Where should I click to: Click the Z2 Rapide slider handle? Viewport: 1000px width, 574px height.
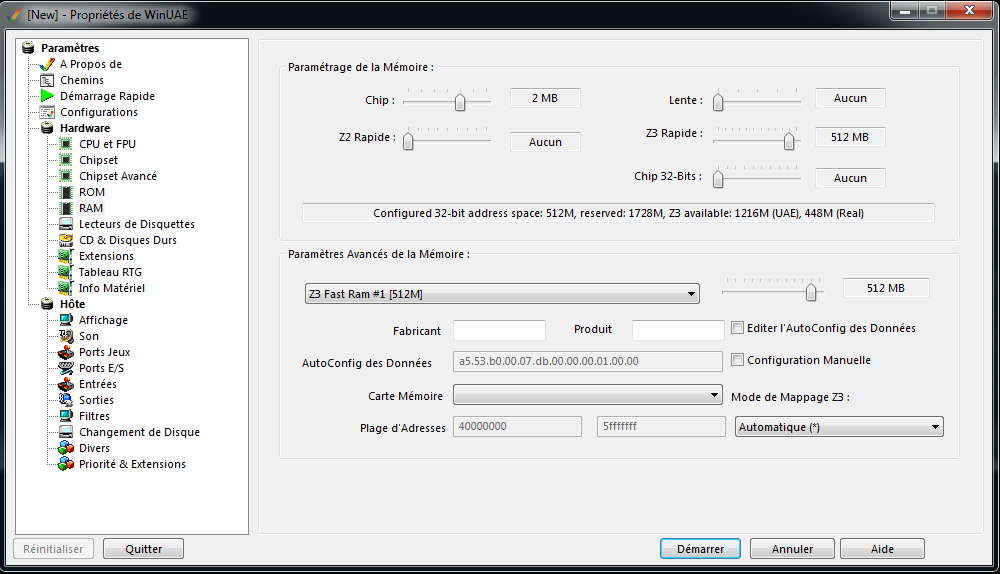(408, 140)
